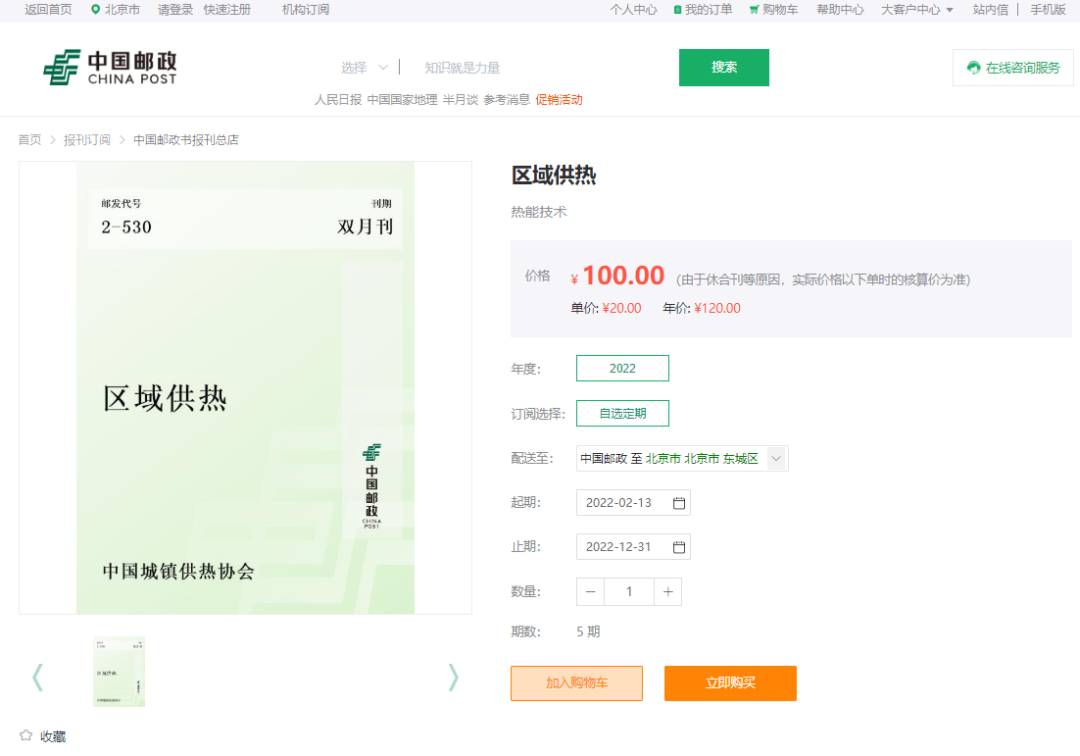Viewport: 1080px width, 756px height.
Task: Select the 2022 year option
Action: click(x=622, y=368)
